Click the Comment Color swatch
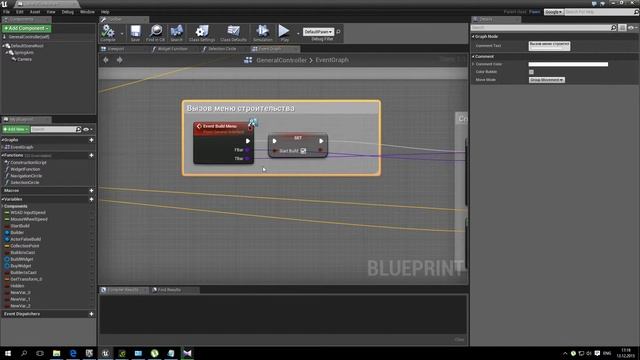The height and width of the screenshot is (360, 640). 568,64
